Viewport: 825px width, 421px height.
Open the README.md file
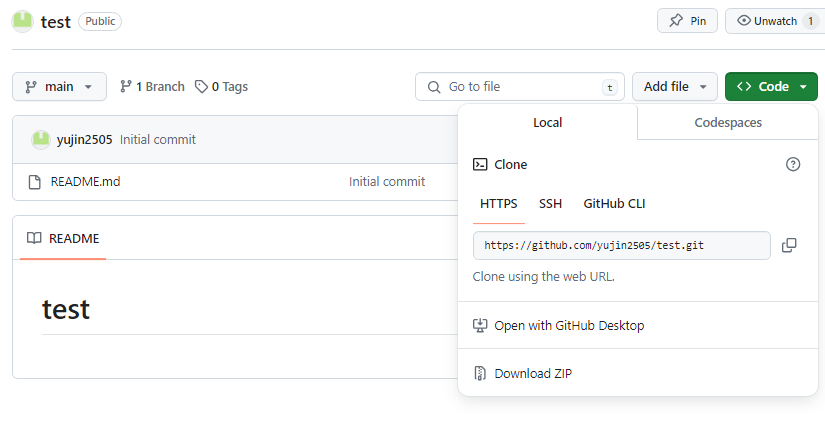point(85,182)
